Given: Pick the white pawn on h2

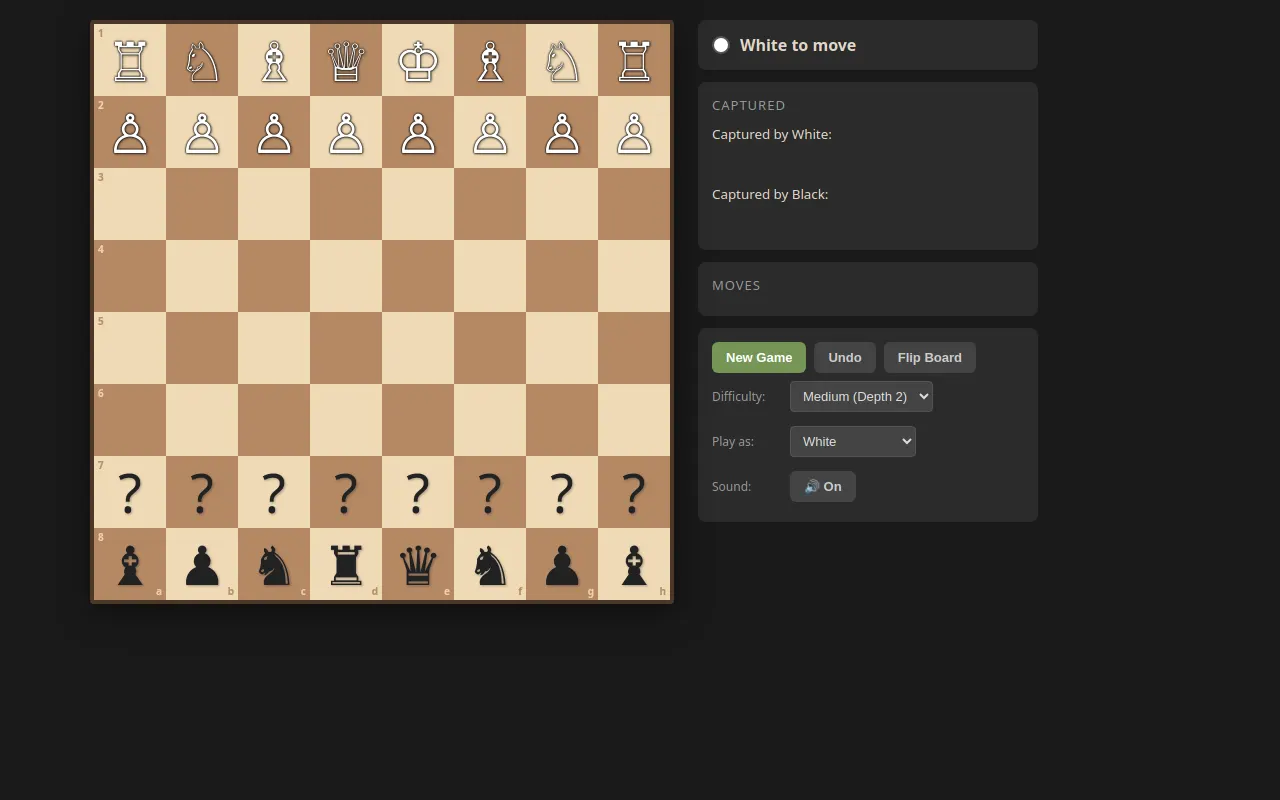Looking at the screenshot, I should point(634,132).
